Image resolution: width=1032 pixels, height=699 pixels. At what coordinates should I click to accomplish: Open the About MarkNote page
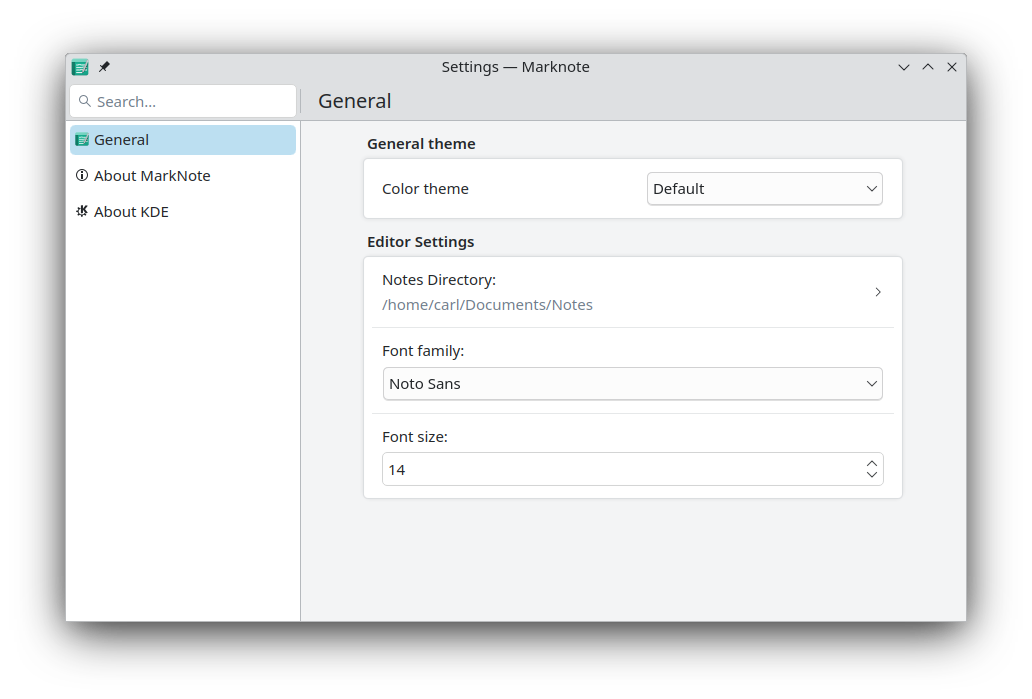(x=183, y=176)
